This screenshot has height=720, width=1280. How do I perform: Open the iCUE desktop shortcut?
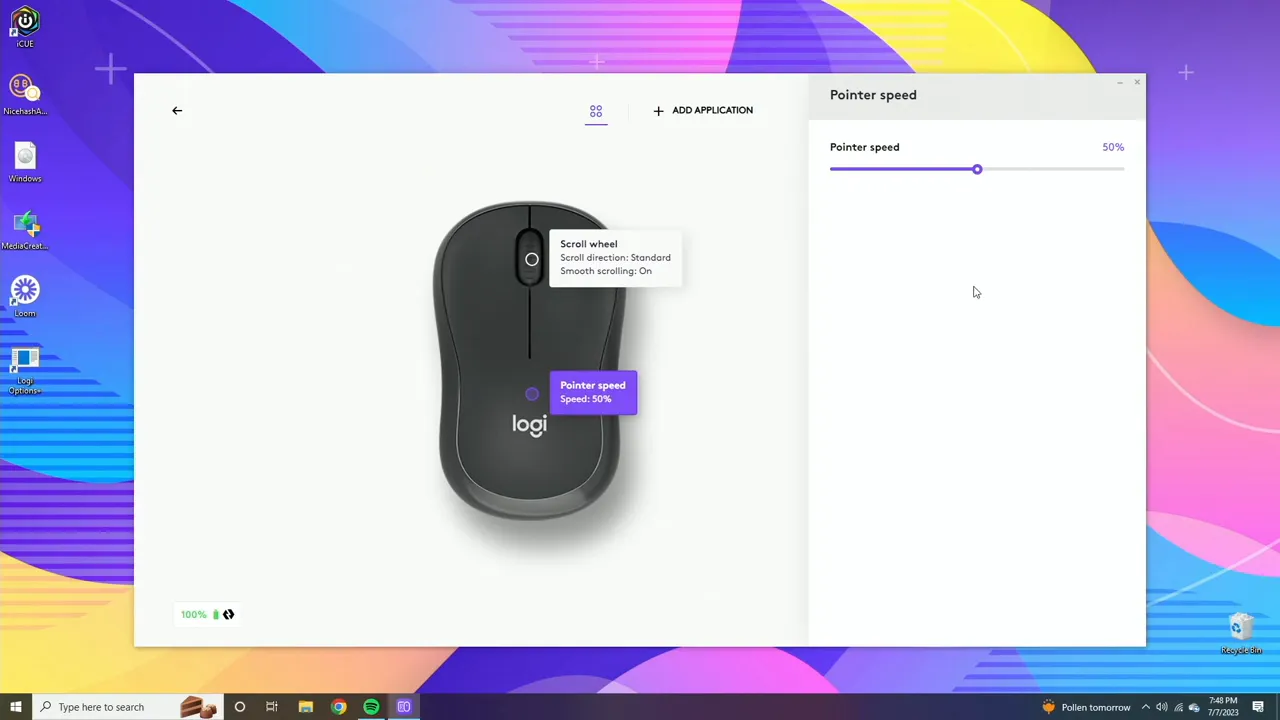(25, 27)
